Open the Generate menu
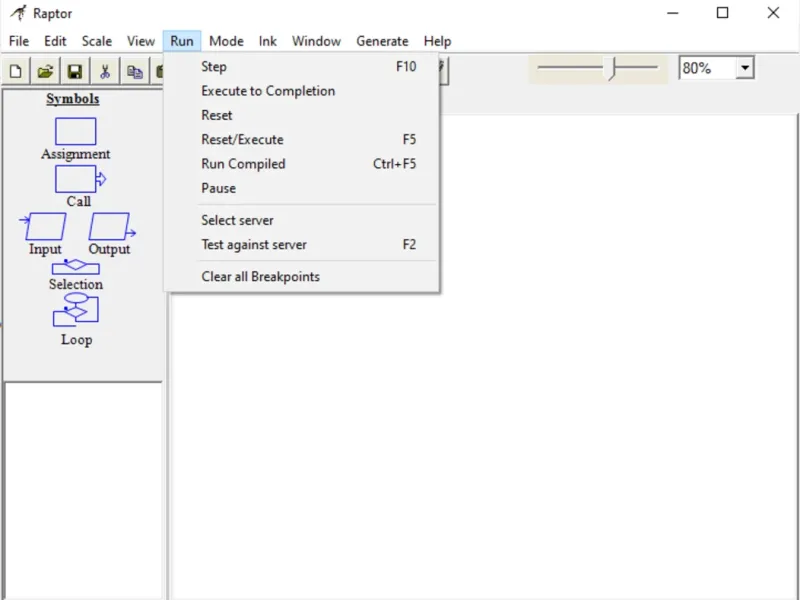The image size is (800, 600). pyautogui.click(x=382, y=41)
